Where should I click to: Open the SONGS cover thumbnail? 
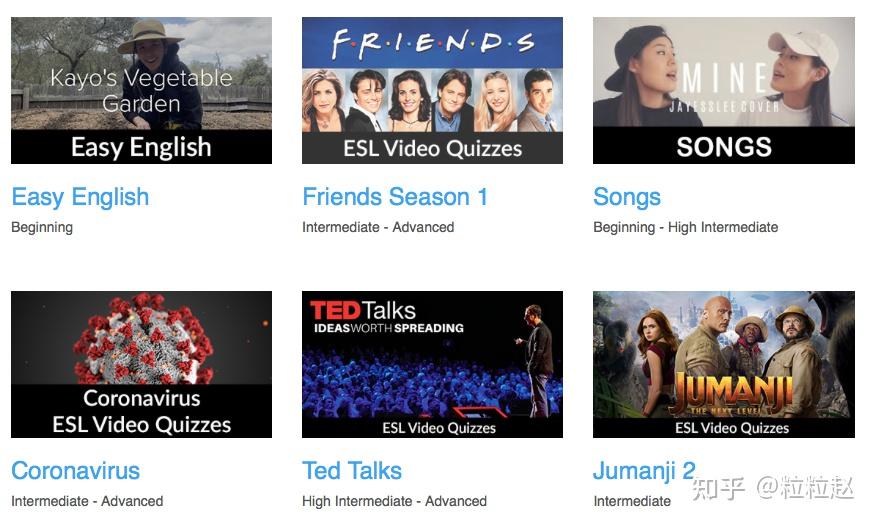point(723,91)
